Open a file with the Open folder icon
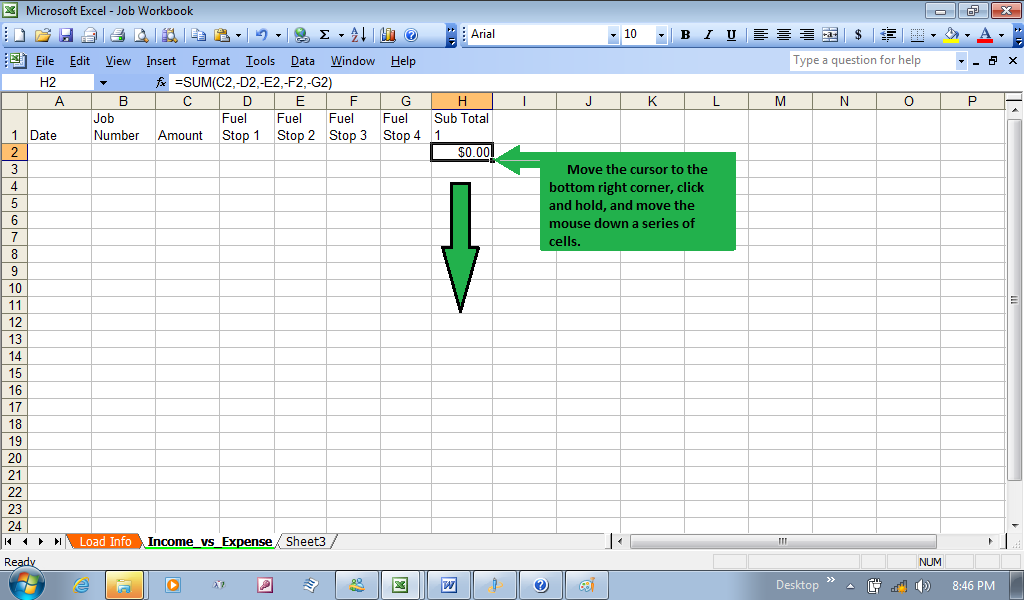 coord(42,35)
